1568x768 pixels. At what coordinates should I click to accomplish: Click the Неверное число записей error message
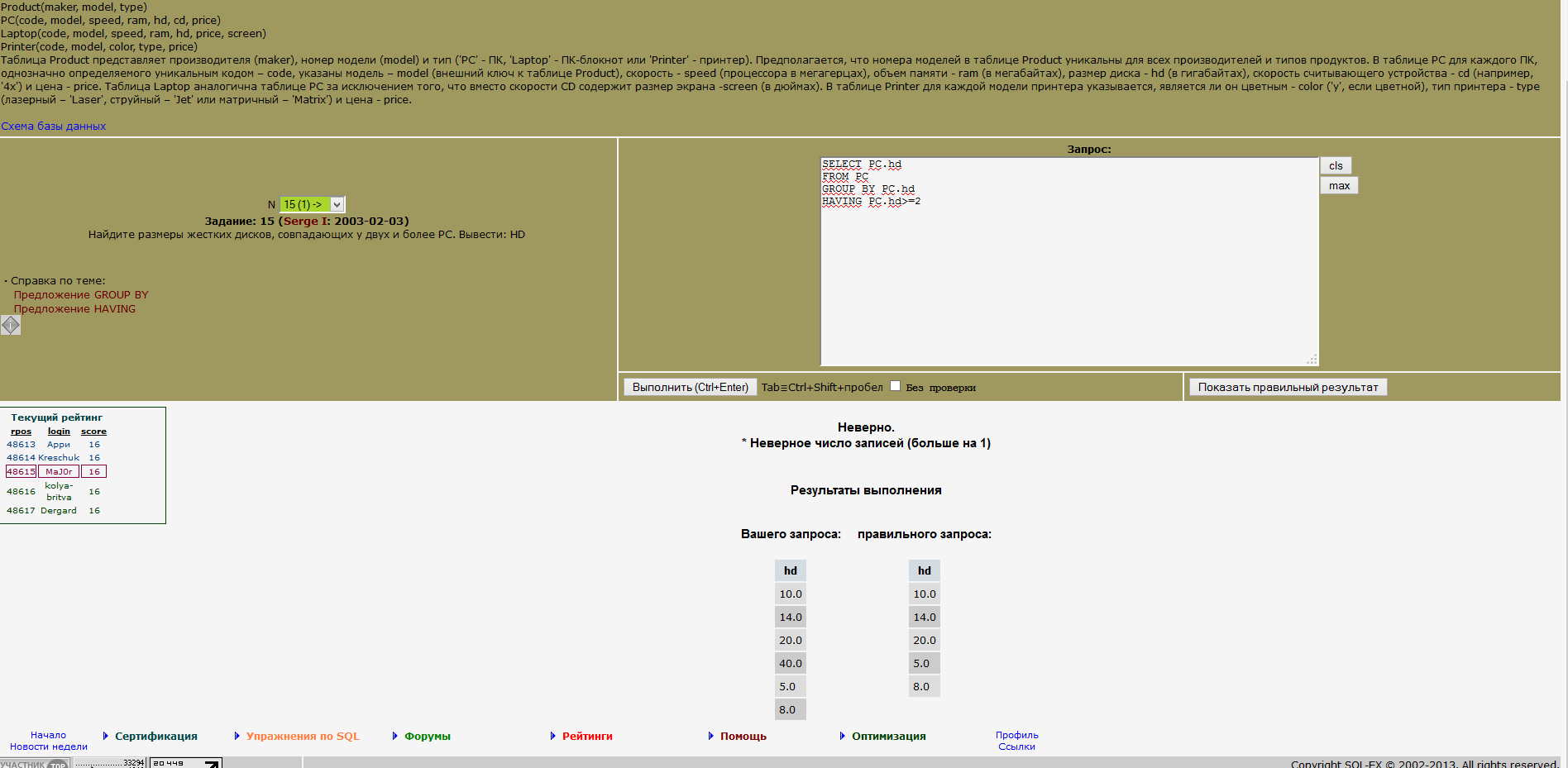click(866, 443)
